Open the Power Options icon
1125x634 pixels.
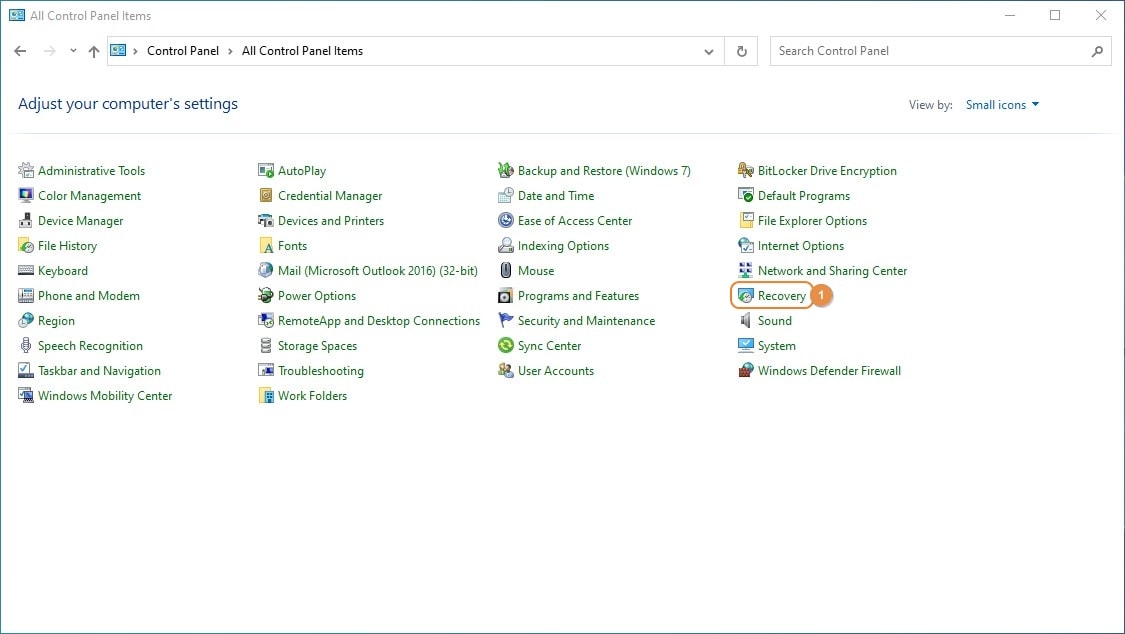pos(266,295)
